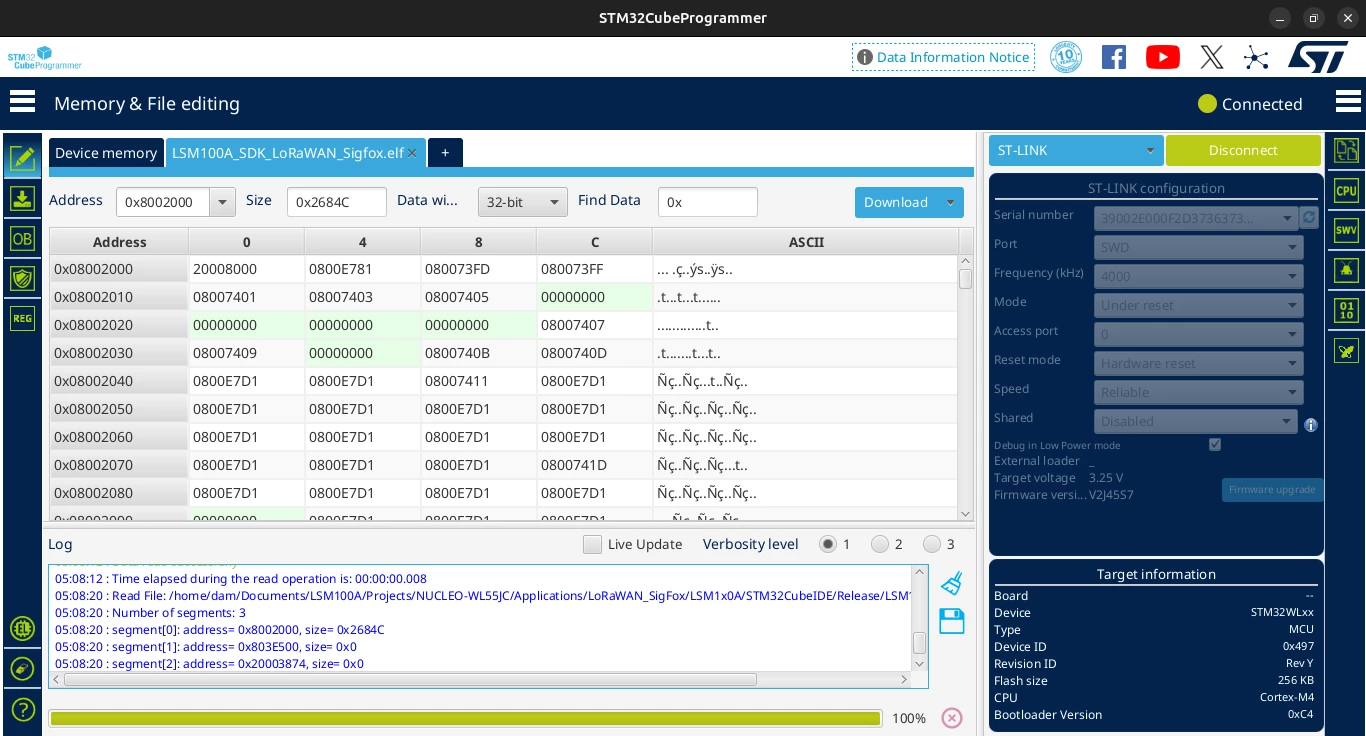Add a new tab with plus button
Screen dimensions: 1366x736
445,153
